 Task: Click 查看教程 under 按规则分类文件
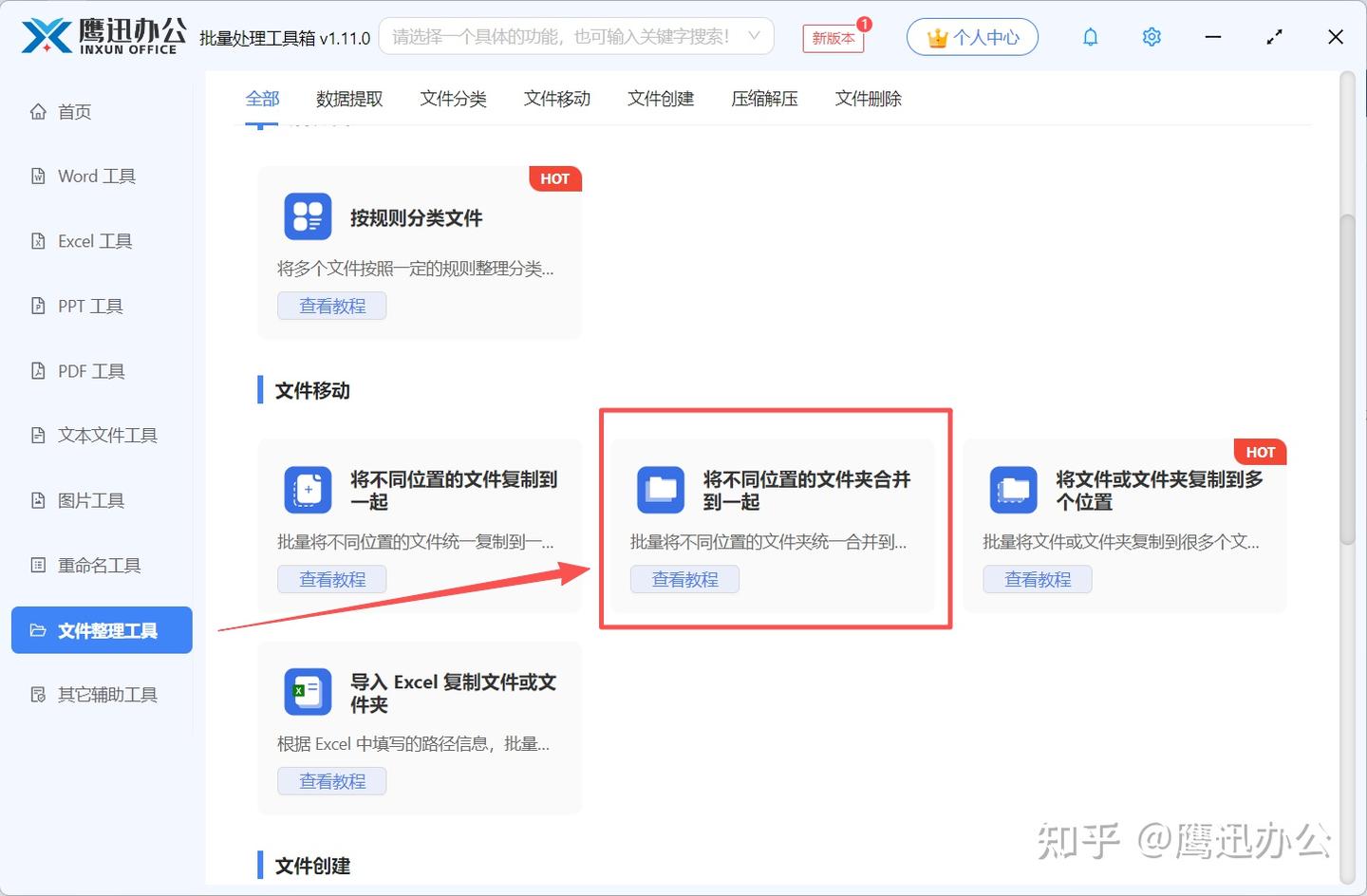pos(331,306)
